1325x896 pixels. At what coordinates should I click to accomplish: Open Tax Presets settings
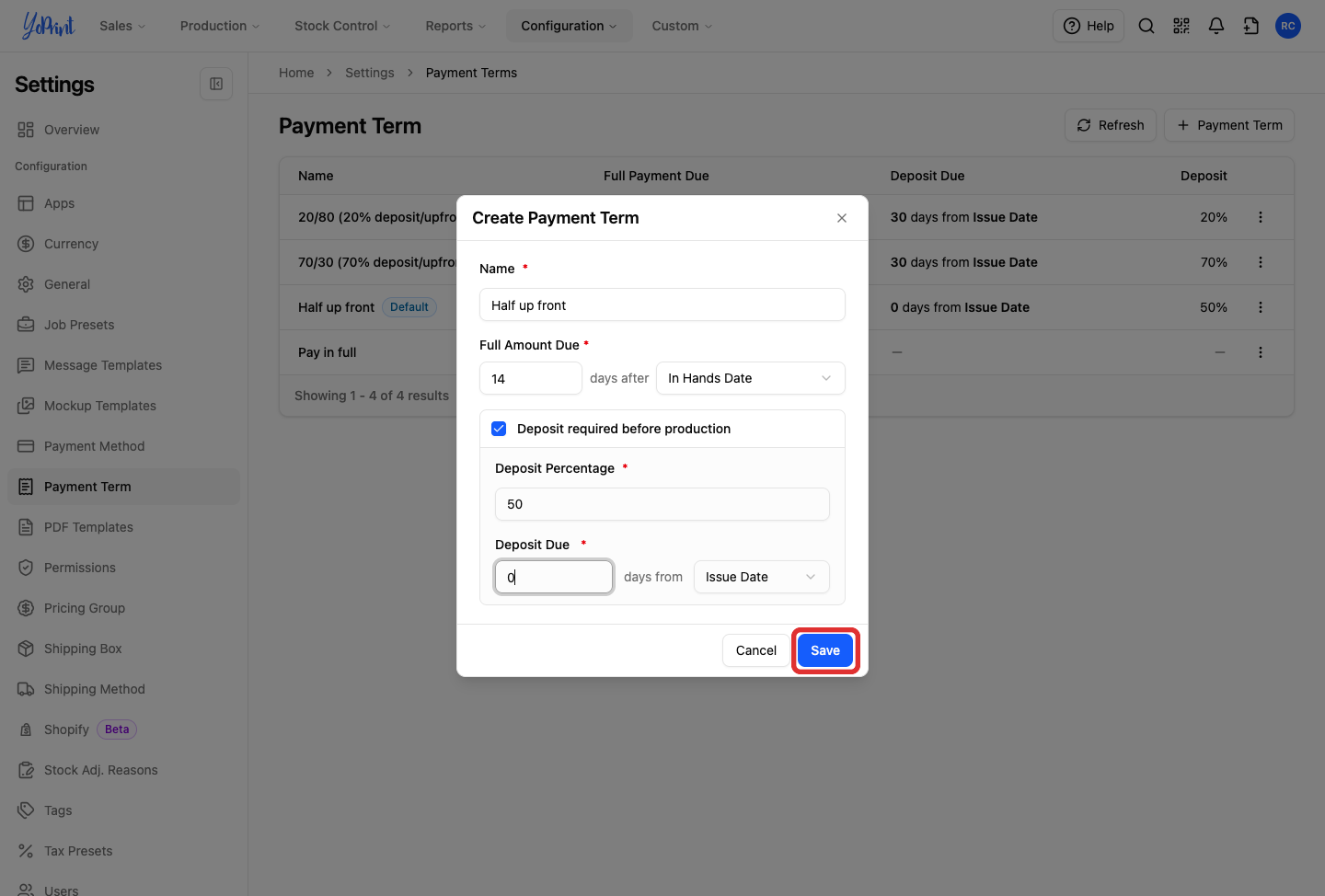pyautogui.click(x=123, y=851)
